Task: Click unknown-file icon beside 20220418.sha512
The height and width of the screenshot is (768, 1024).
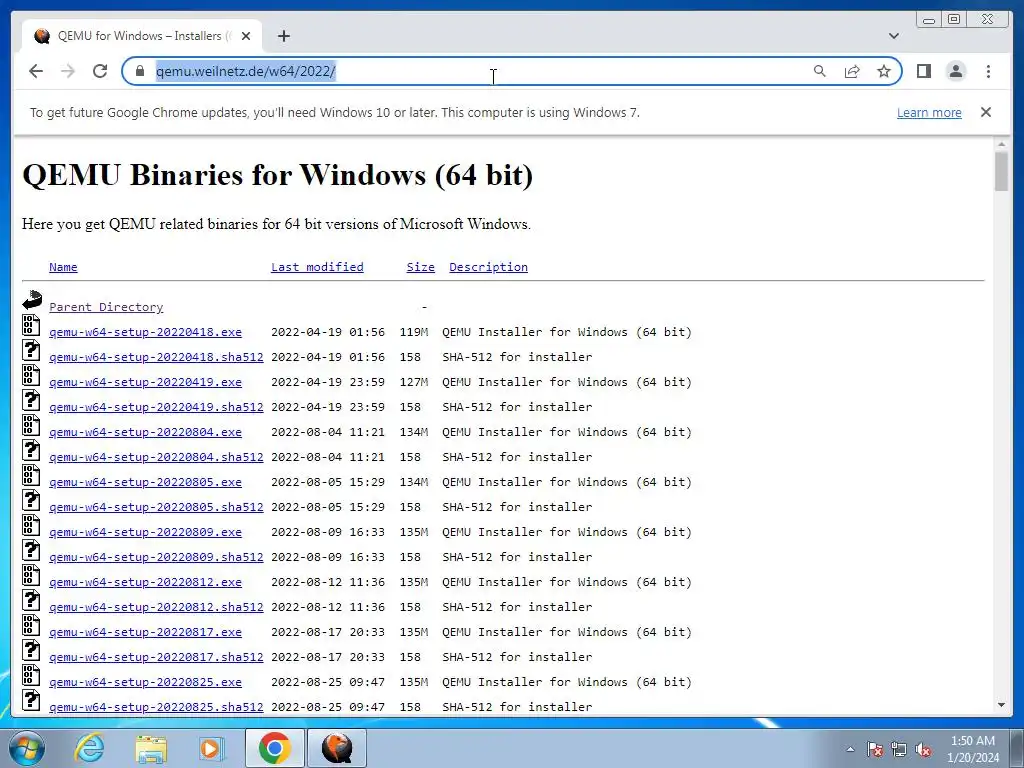Action: point(31,349)
